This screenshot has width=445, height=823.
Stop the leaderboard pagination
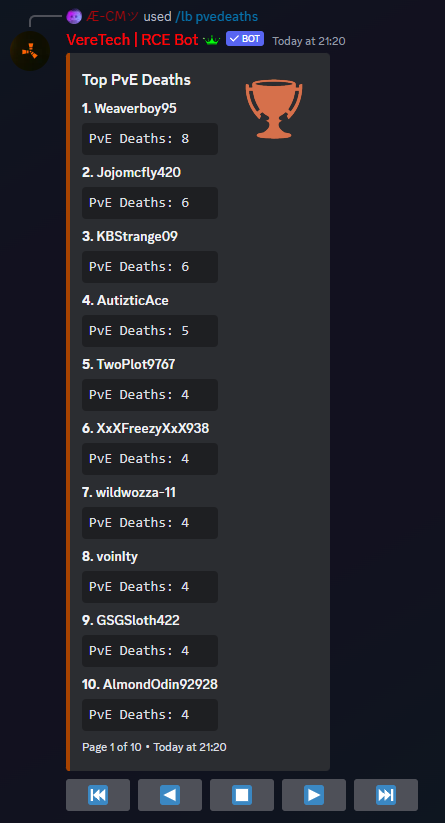(x=241, y=795)
